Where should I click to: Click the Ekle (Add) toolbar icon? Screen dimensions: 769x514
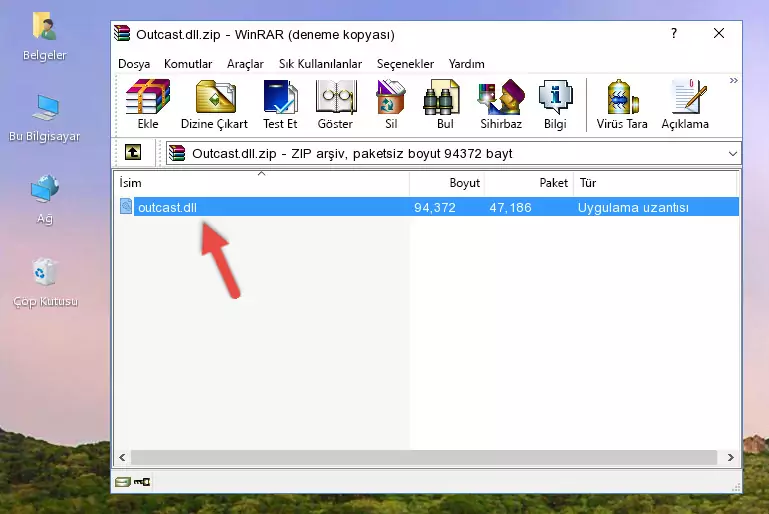[x=148, y=104]
